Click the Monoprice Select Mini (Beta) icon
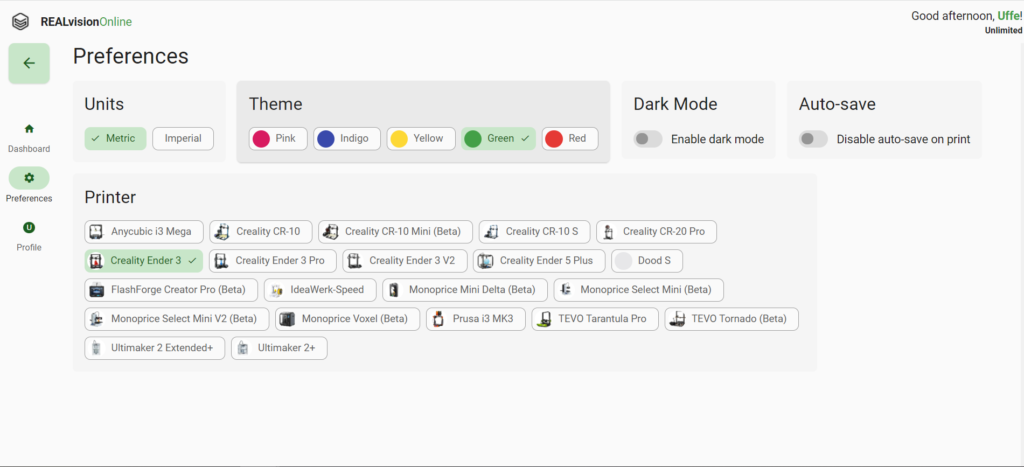 tap(566, 289)
